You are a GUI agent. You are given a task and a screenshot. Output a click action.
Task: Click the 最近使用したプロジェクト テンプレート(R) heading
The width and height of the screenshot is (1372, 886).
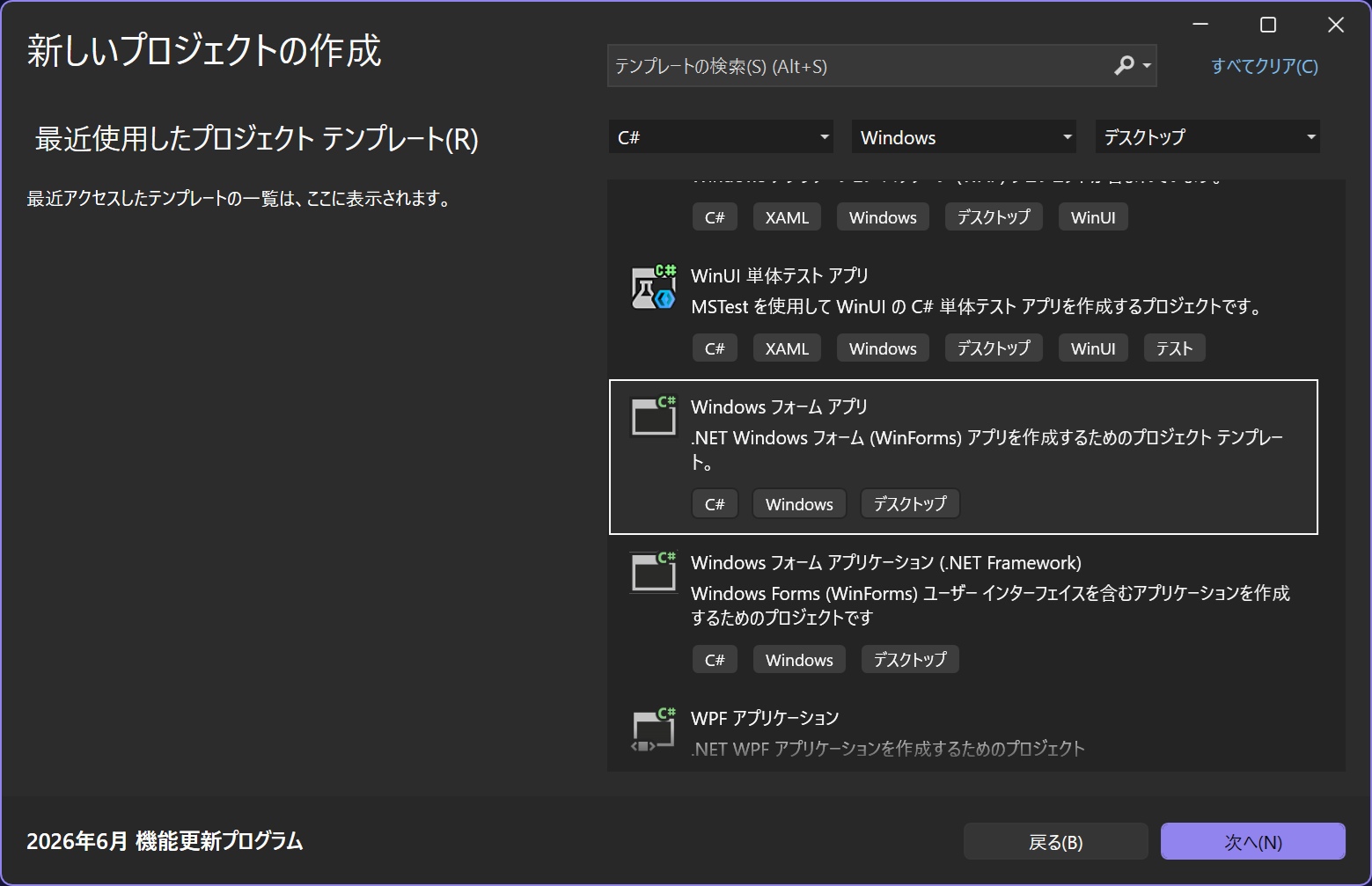(256, 139)
